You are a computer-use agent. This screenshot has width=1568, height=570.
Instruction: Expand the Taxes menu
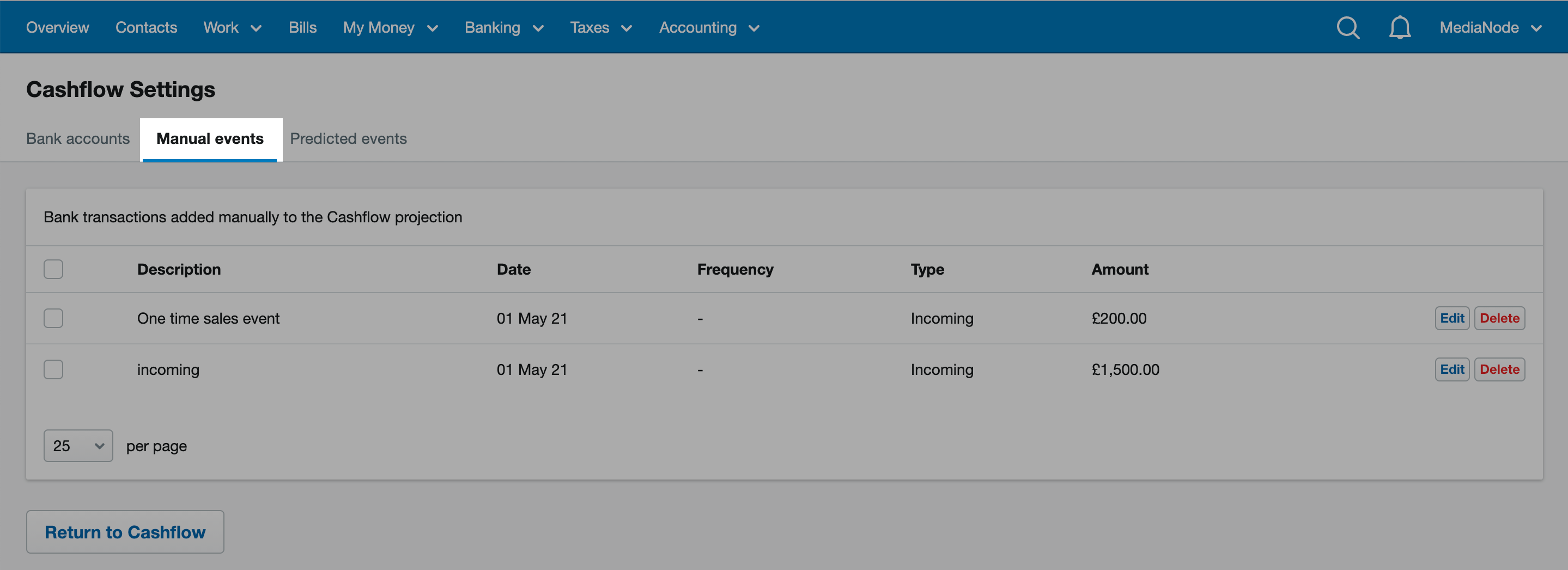601,27
